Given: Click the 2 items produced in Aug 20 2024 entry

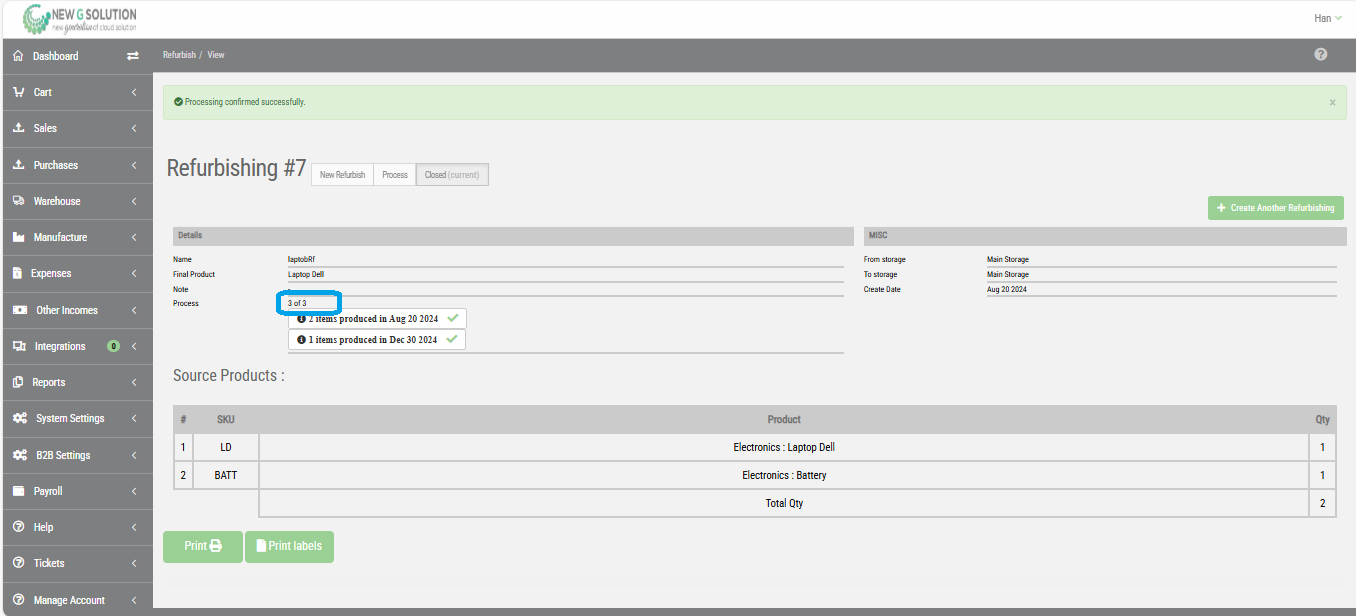Looking at the screenshot, I should click(x=377, y=318).
